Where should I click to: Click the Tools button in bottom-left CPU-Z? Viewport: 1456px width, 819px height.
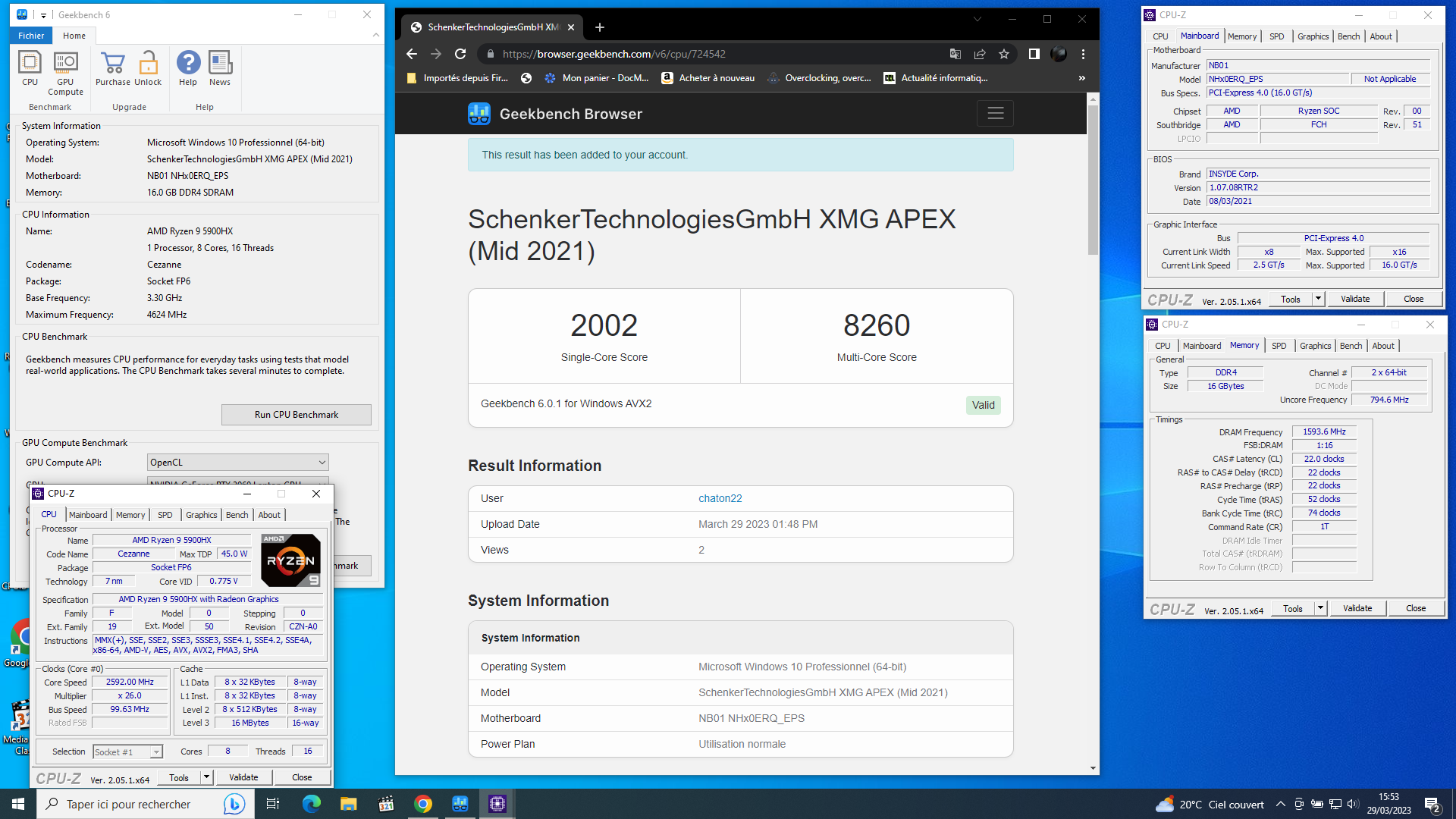pos(179,777)
